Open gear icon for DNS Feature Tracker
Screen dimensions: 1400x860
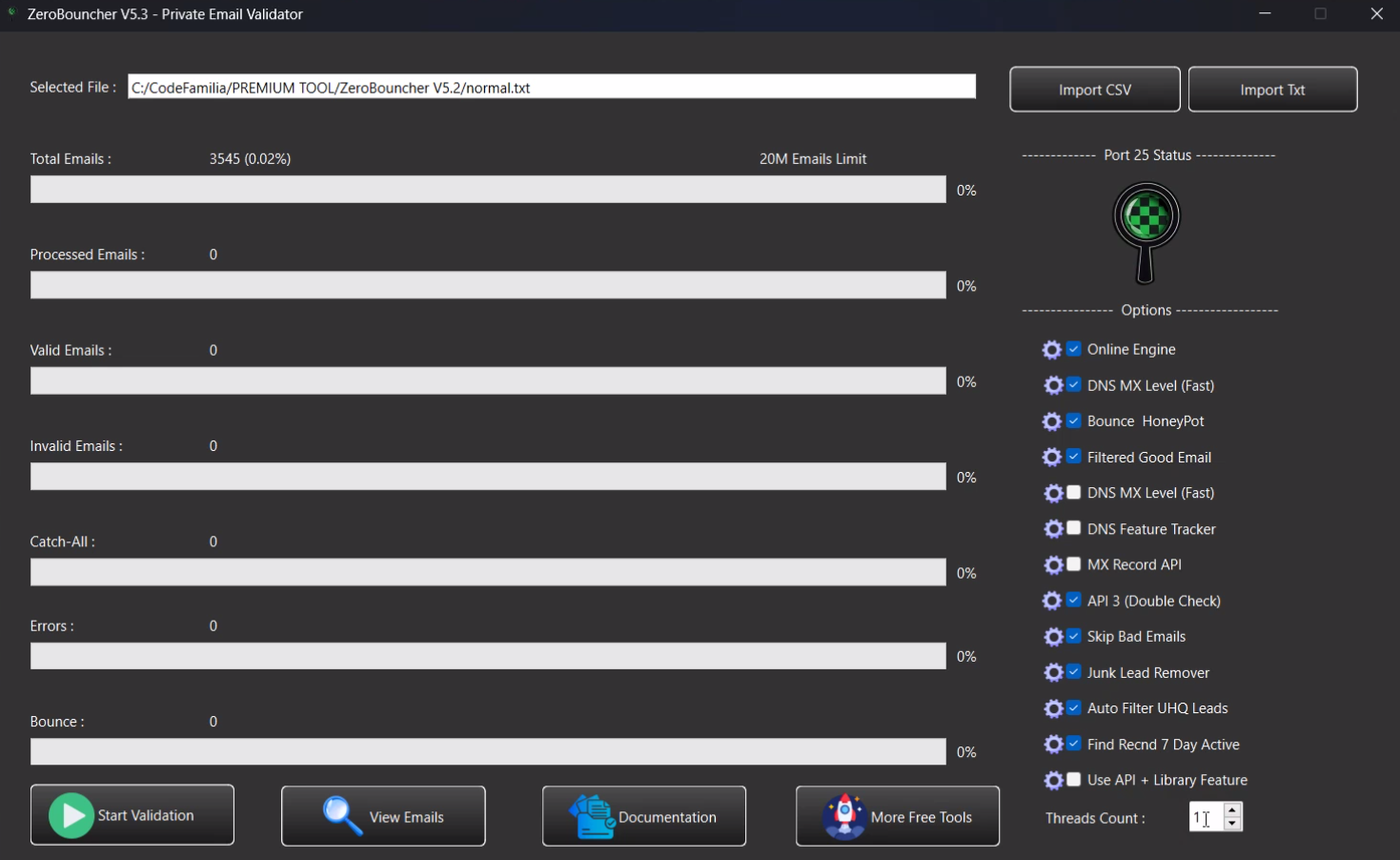point(1052,529)
